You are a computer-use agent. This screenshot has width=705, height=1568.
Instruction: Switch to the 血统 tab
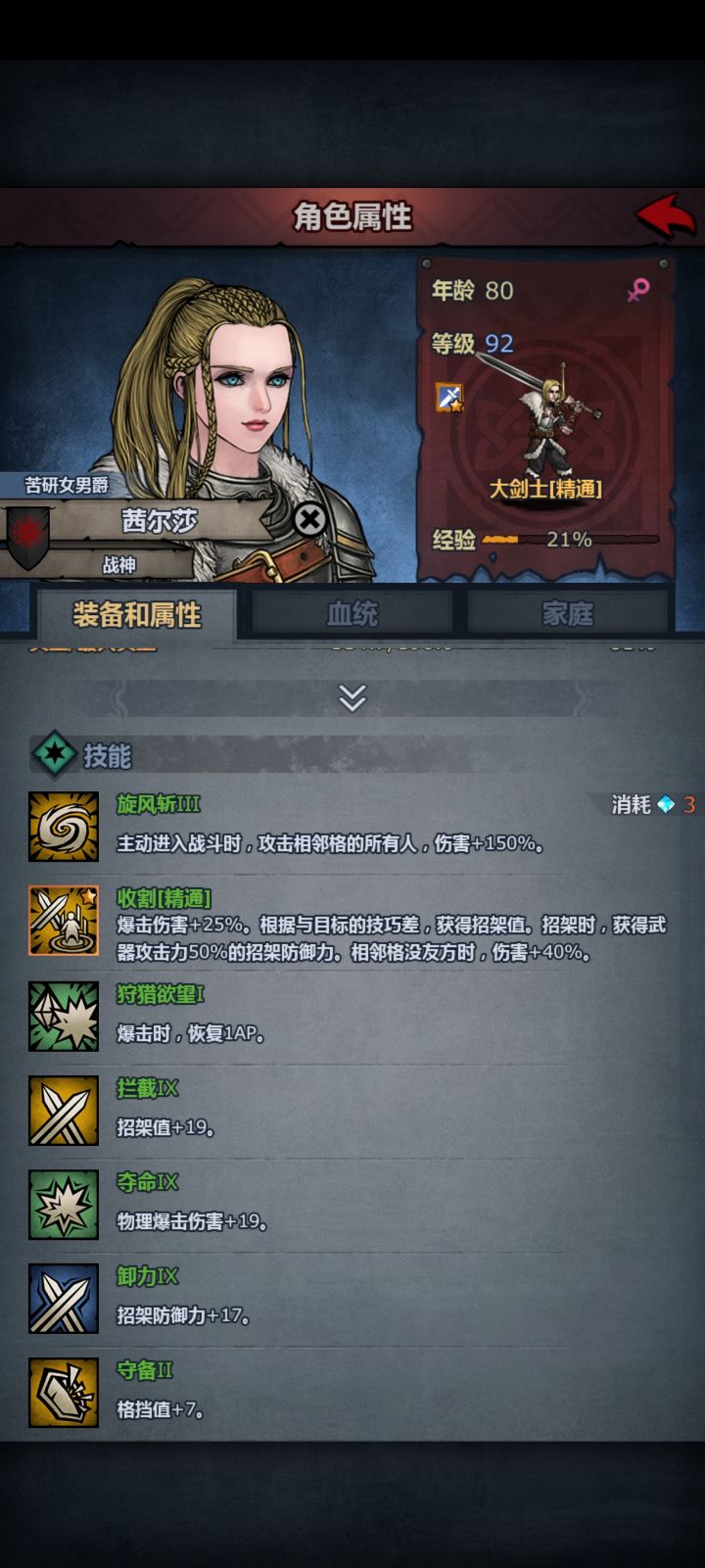(x=352, y=613)
